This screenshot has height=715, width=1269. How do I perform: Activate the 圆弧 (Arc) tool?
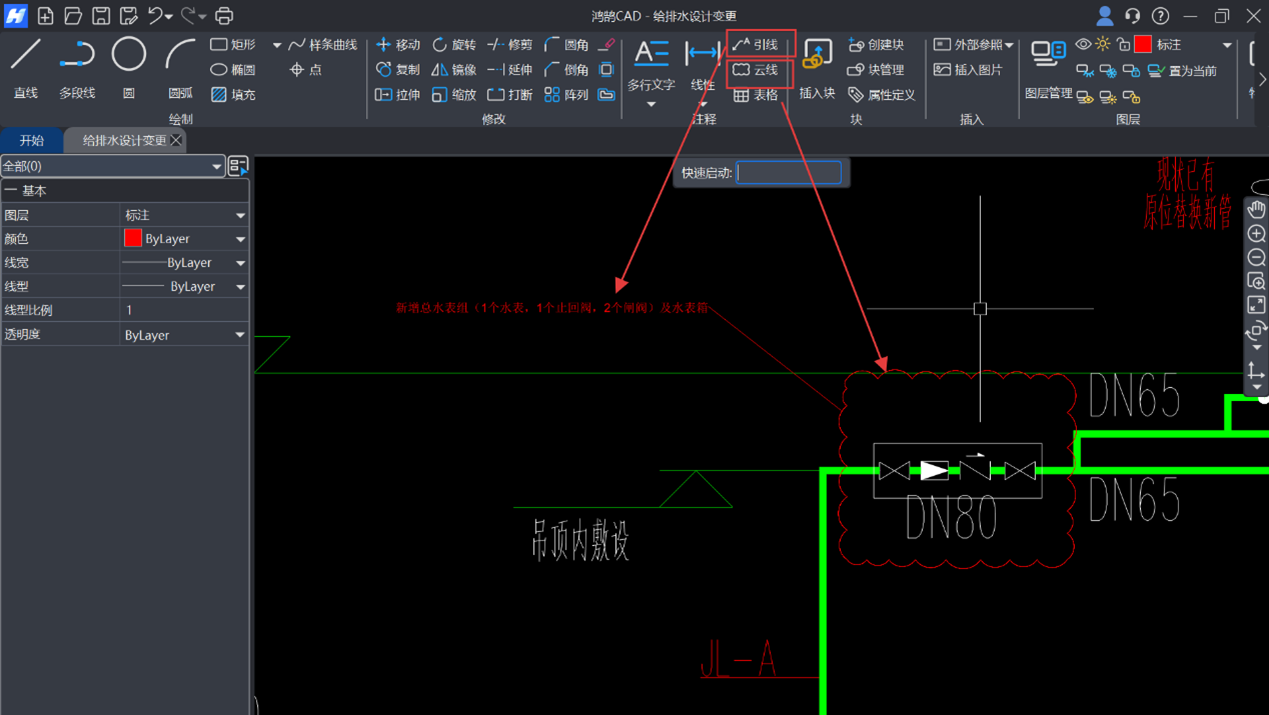(180, 65)
